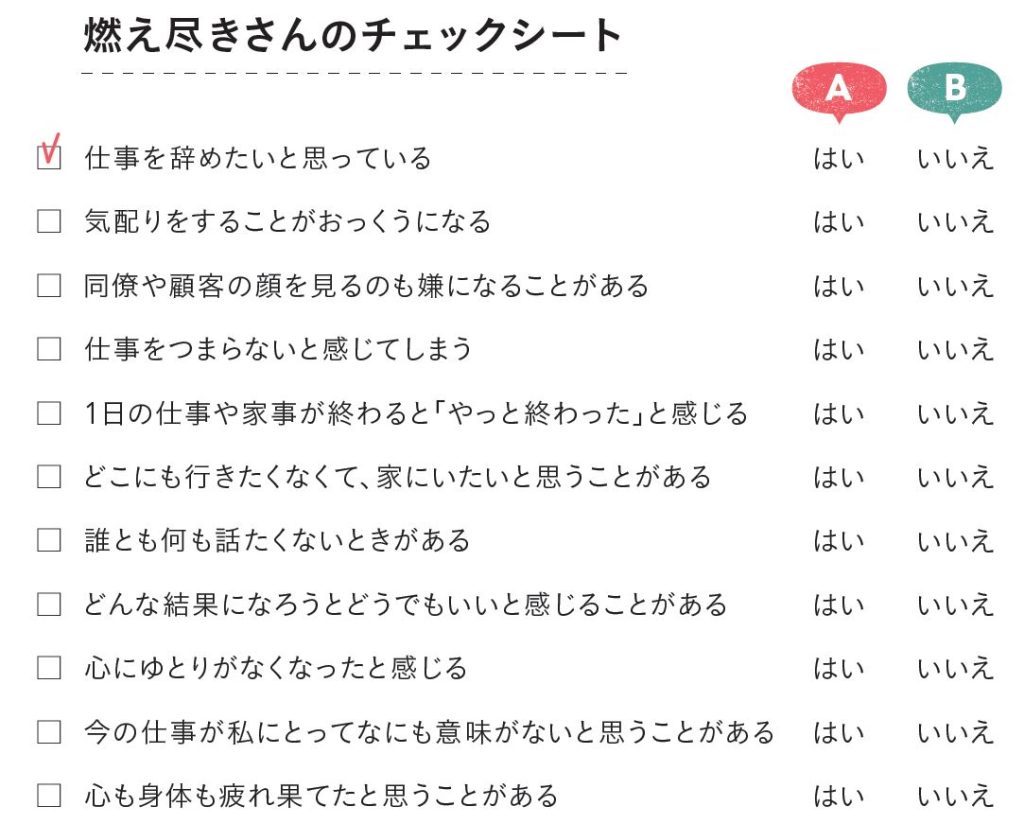Select はい for 仕事を辞めたいと思っている
1024x824 pixels.
(838, 159)
